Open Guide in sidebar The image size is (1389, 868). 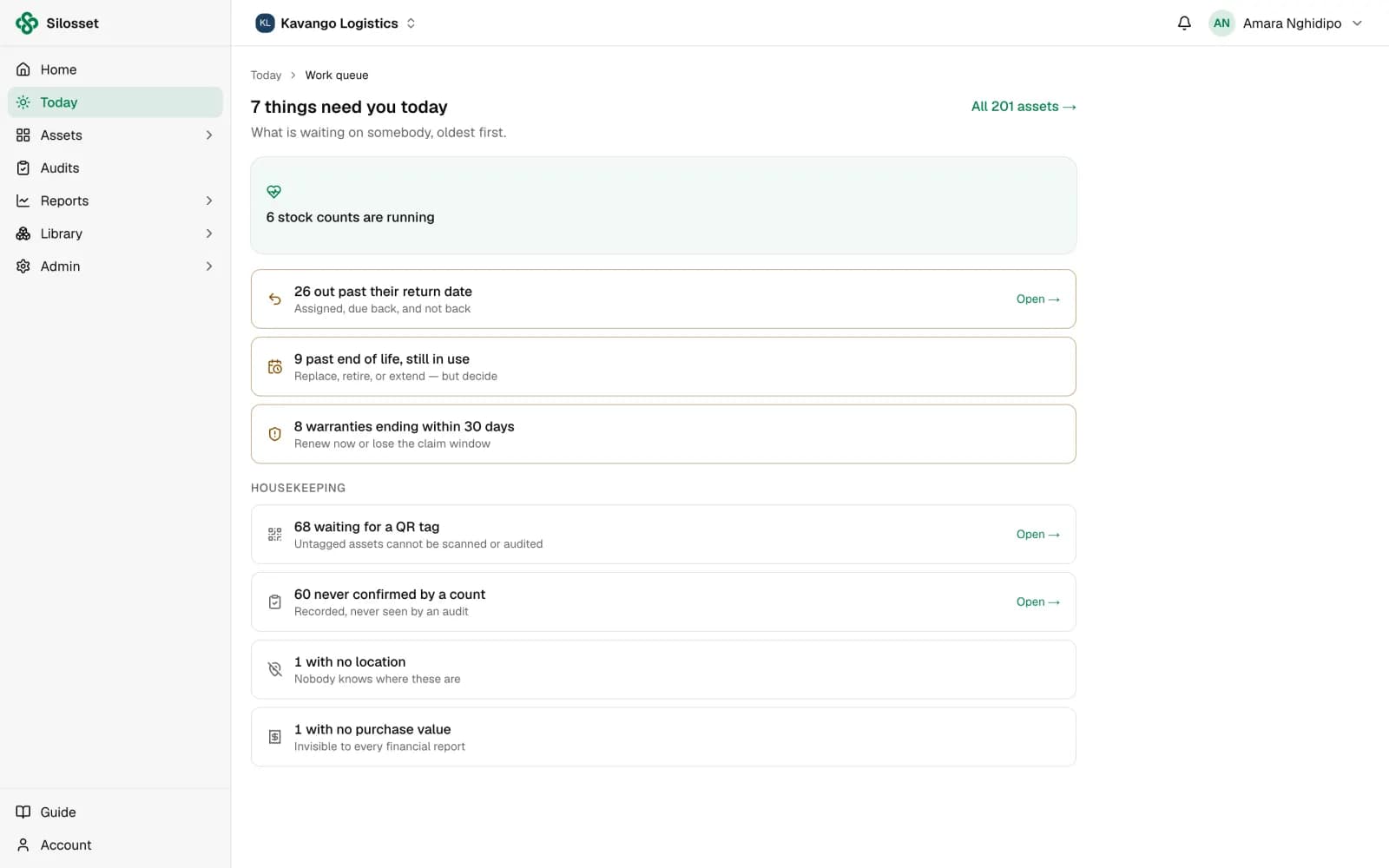115,812
